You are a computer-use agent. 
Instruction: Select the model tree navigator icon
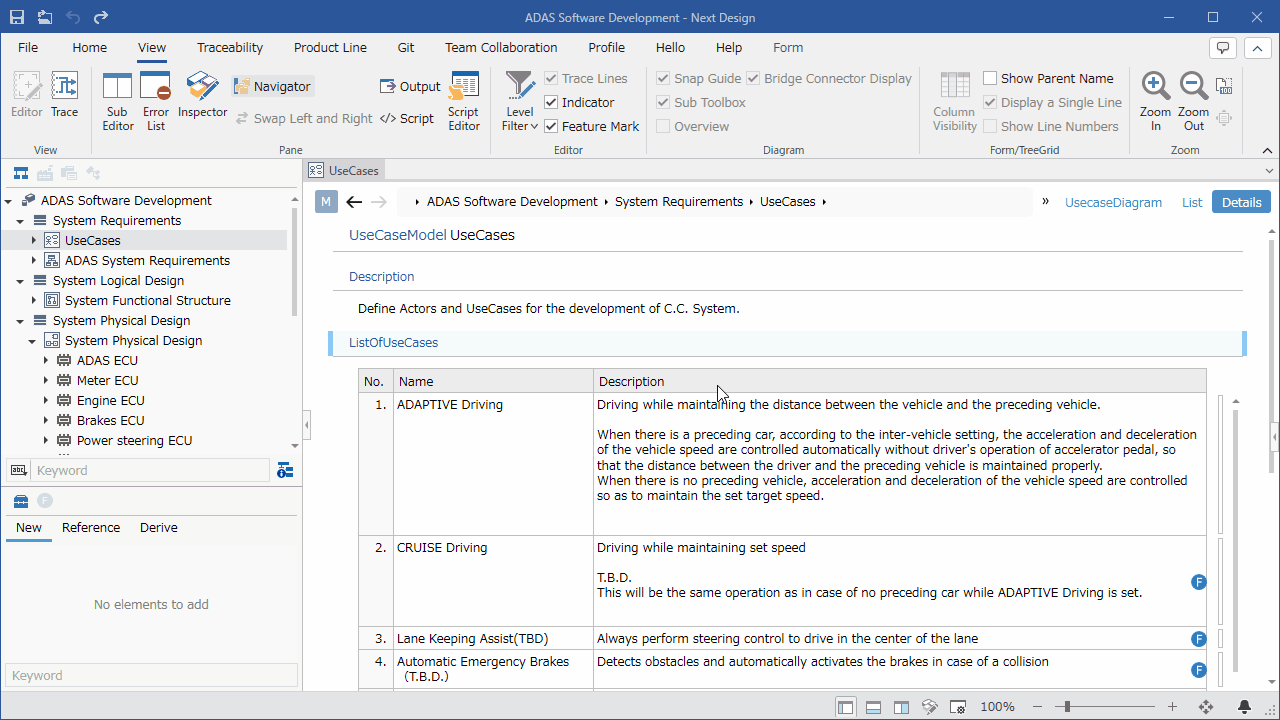(21, 173)
